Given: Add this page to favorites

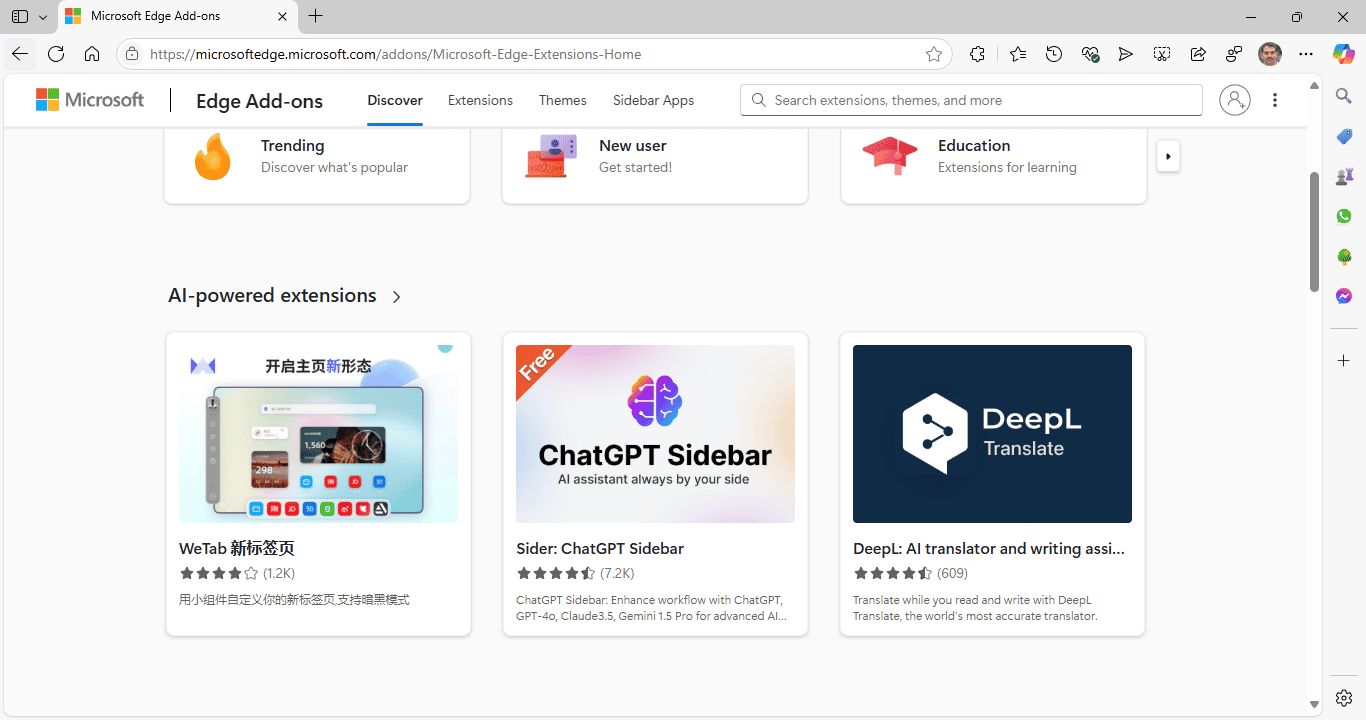Looking at the screenshot, I should point(934,54).
